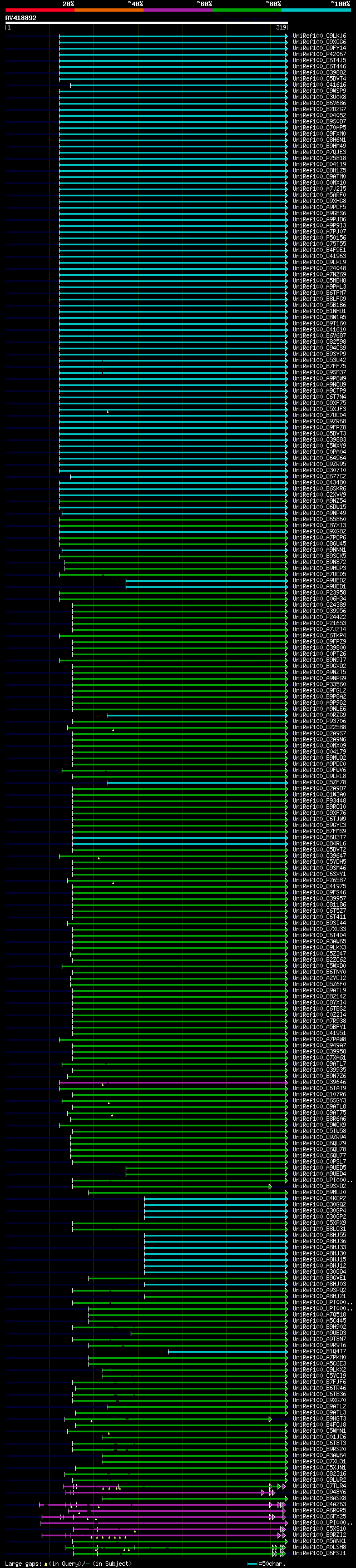Select the UniRef100_A5ANK1 entry
Screen dimensions: 356x1568
coord(319,1541)
